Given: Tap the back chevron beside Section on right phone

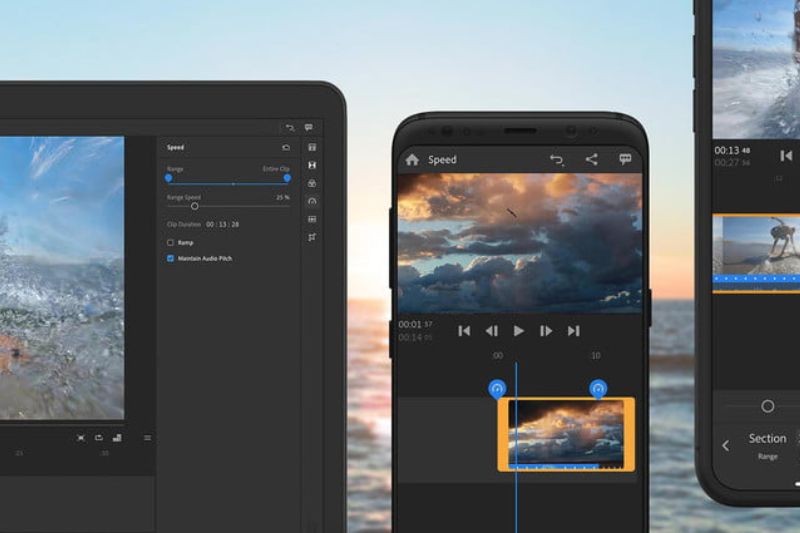Looking at the screenshot, I should click(x=726, y=446).
